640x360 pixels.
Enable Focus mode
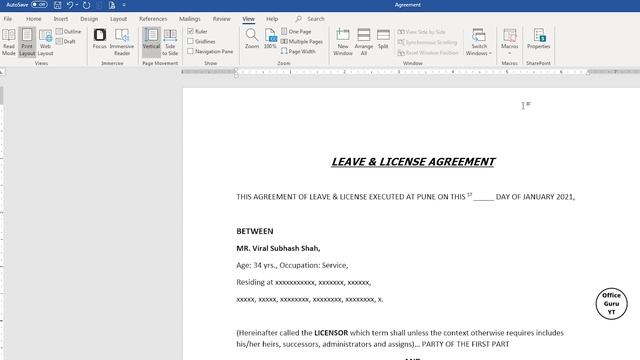(x=100, y=39)
